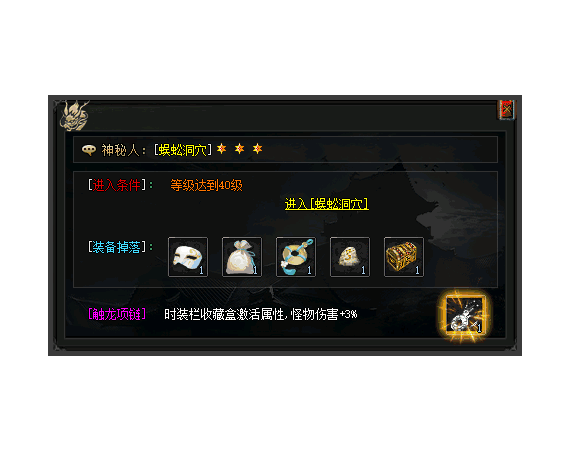Click the cyan [装备掉落] label
Screen dimensions: 568x450
117,247
